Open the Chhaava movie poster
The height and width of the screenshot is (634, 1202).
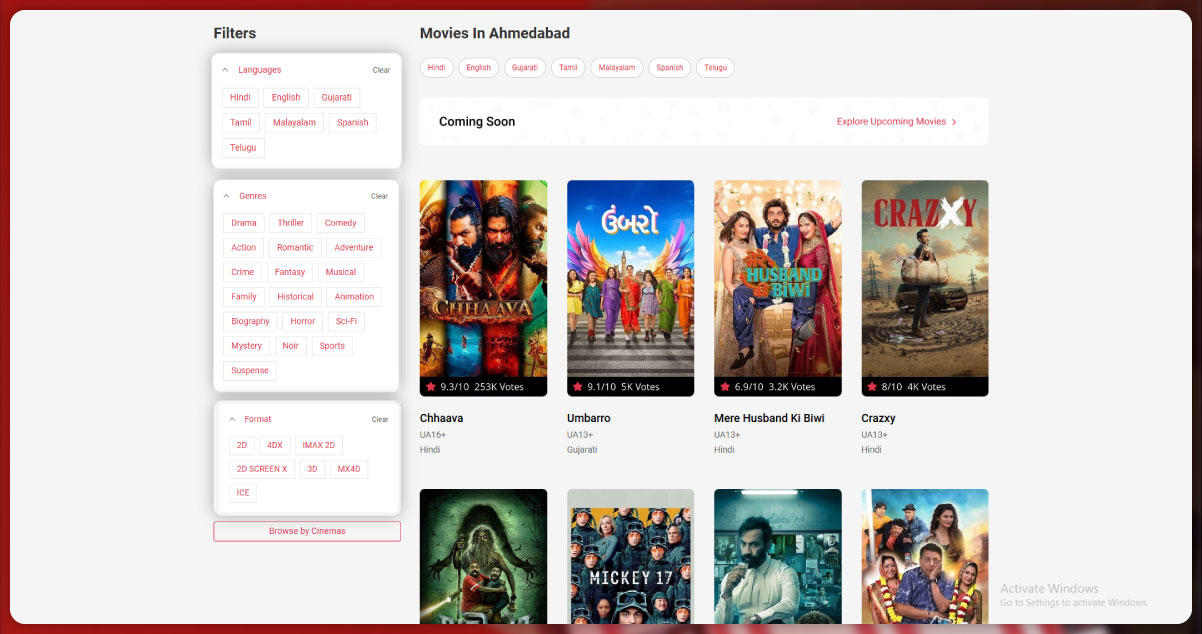(484, 288)
